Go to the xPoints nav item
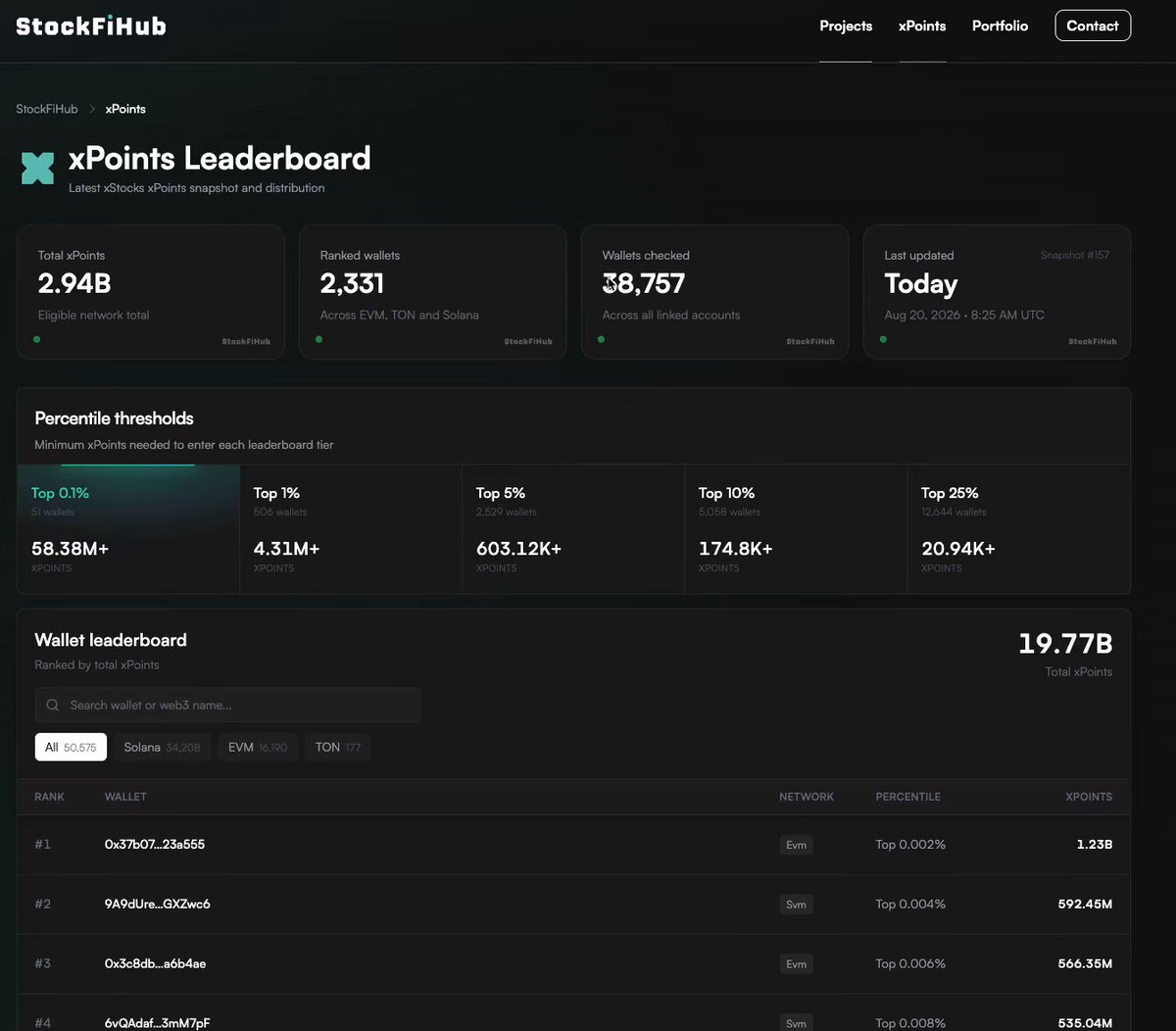Image resolution: width=1176 pixels, height=1031 pixels. 922,25
